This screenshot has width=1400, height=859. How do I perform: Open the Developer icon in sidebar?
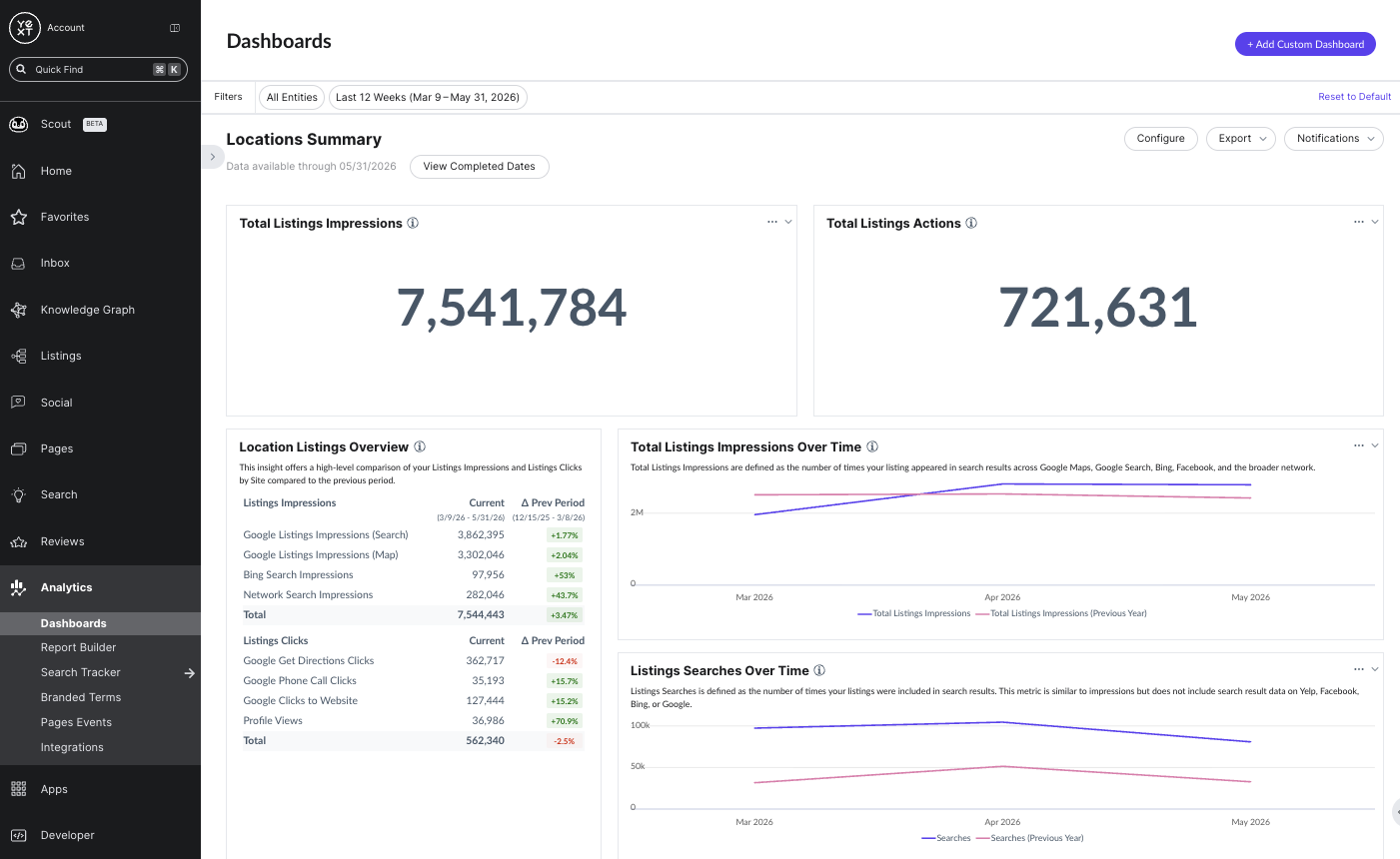point(18,835)
